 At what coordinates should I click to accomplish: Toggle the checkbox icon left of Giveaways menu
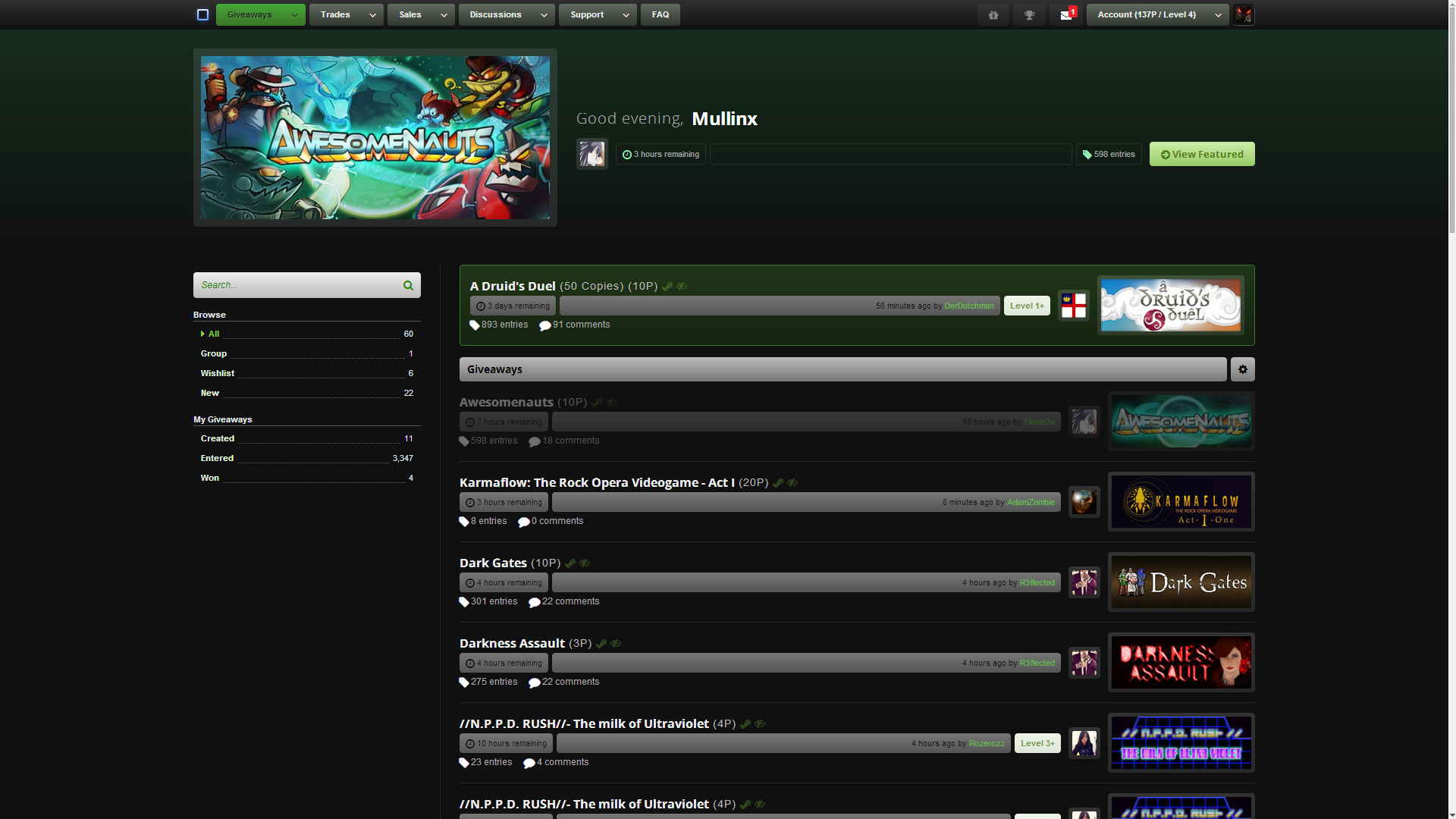click(202, 14)
